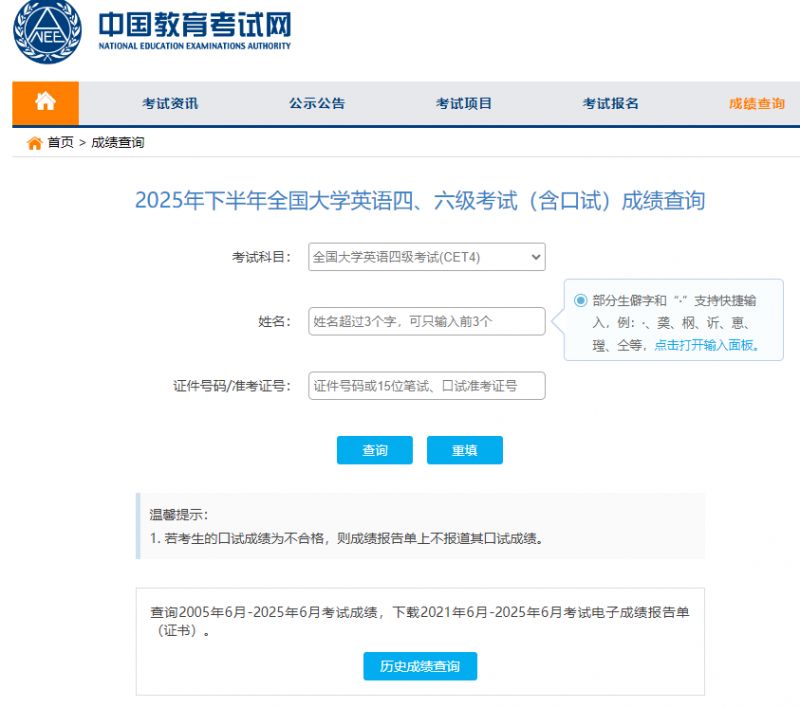Open the 公示公告 menu item
This screenshot has width=800, height=707.
[x=316, y=103]
